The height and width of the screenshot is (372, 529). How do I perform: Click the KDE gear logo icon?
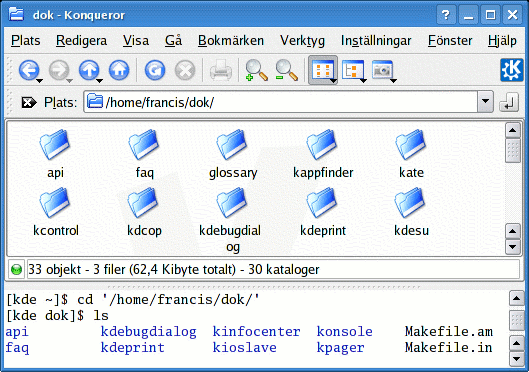tap(511, 70)
